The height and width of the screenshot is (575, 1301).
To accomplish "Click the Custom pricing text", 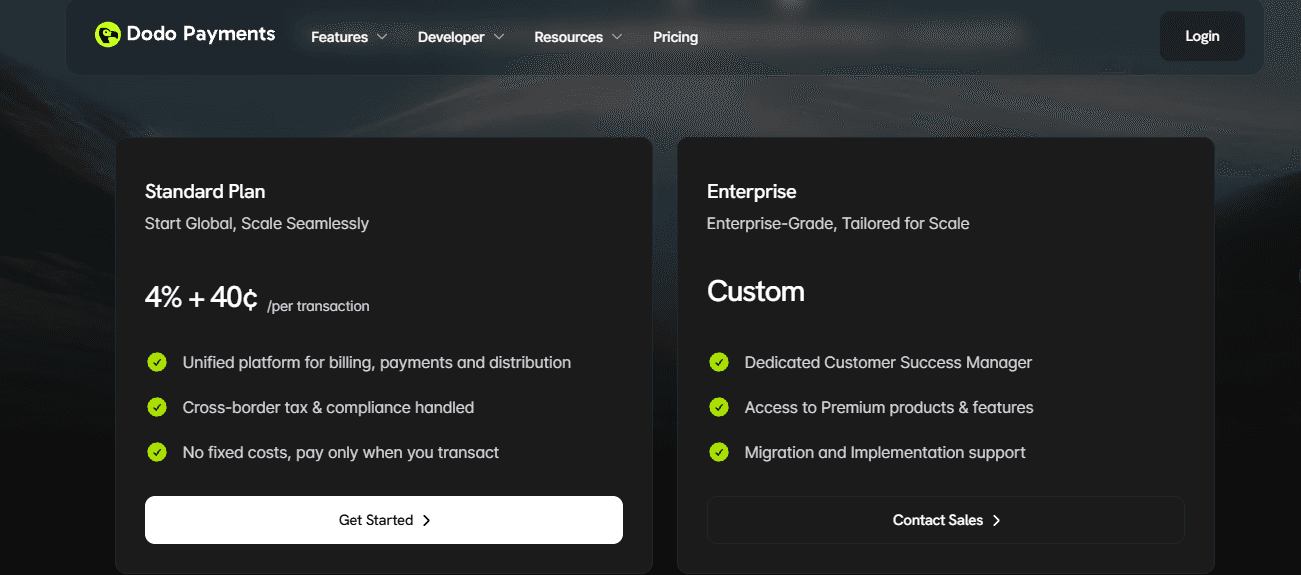I will tap(756, 291).
